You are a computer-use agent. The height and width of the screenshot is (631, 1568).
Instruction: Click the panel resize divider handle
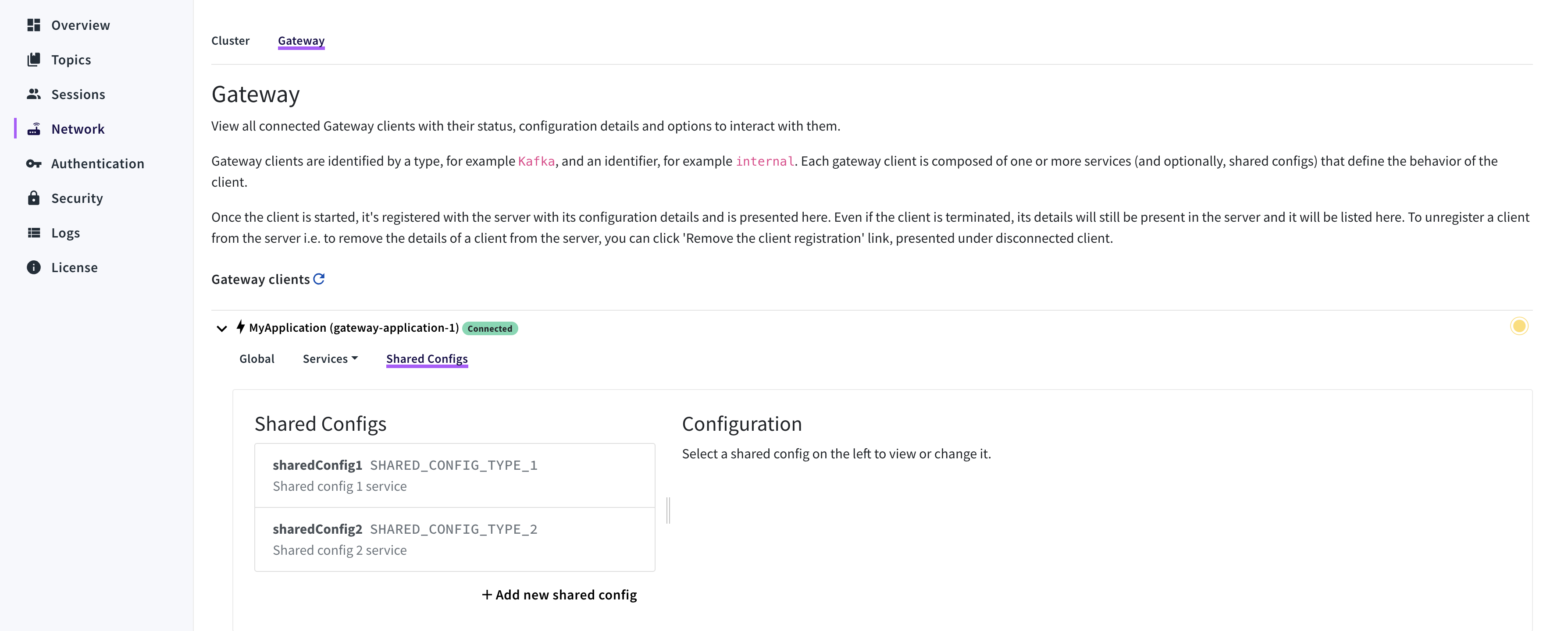pos(668,510)
